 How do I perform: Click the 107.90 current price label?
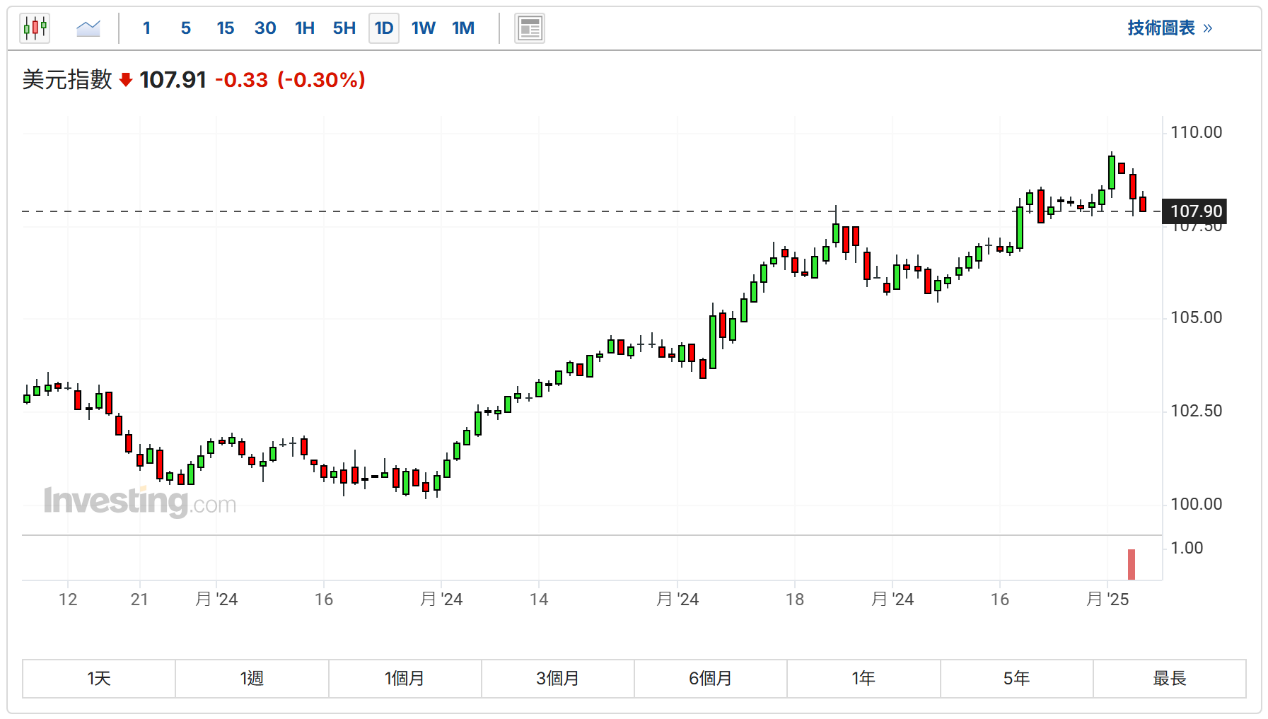1196,211
